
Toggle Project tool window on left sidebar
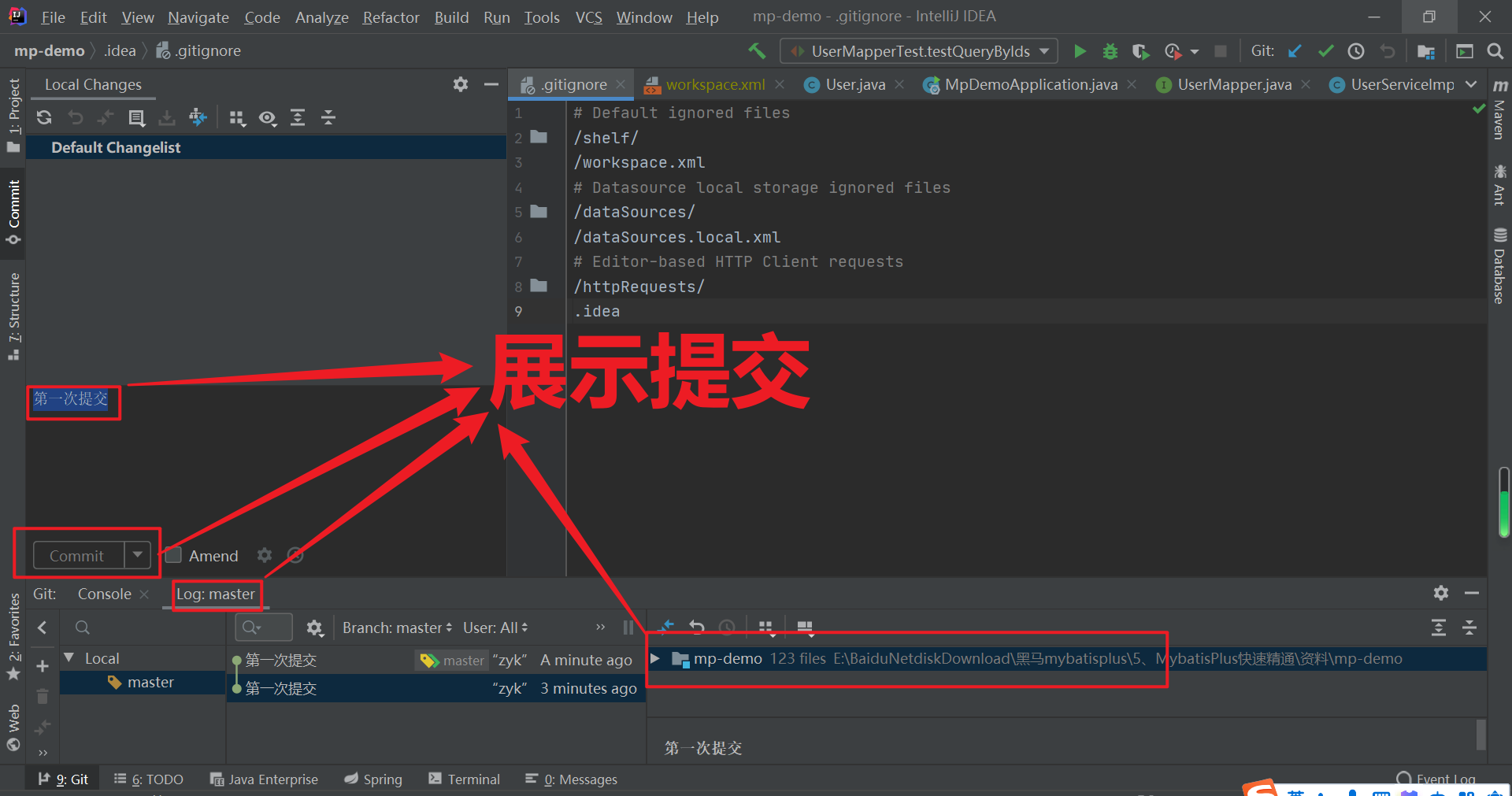click(x=13, y=116)
